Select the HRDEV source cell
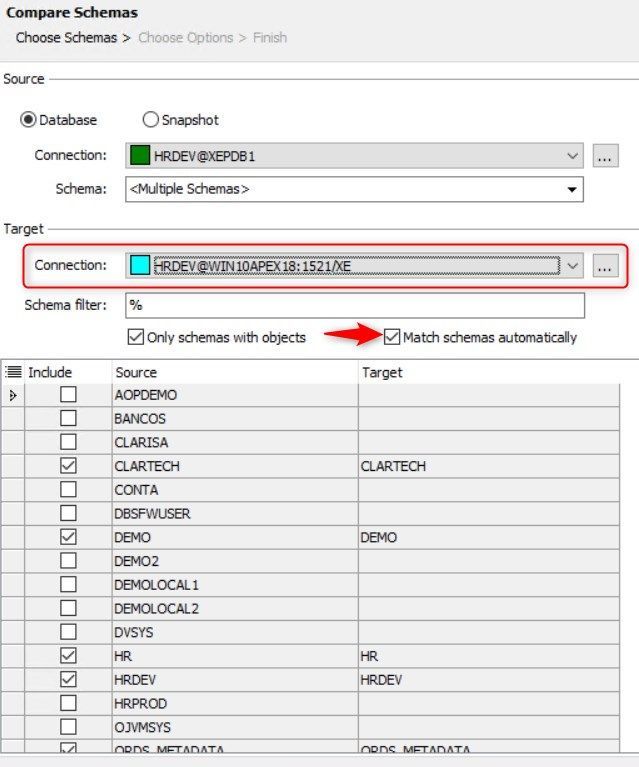The height and width of the screenshot is (767, 639). pyautogui.click(x=235, y=679)
